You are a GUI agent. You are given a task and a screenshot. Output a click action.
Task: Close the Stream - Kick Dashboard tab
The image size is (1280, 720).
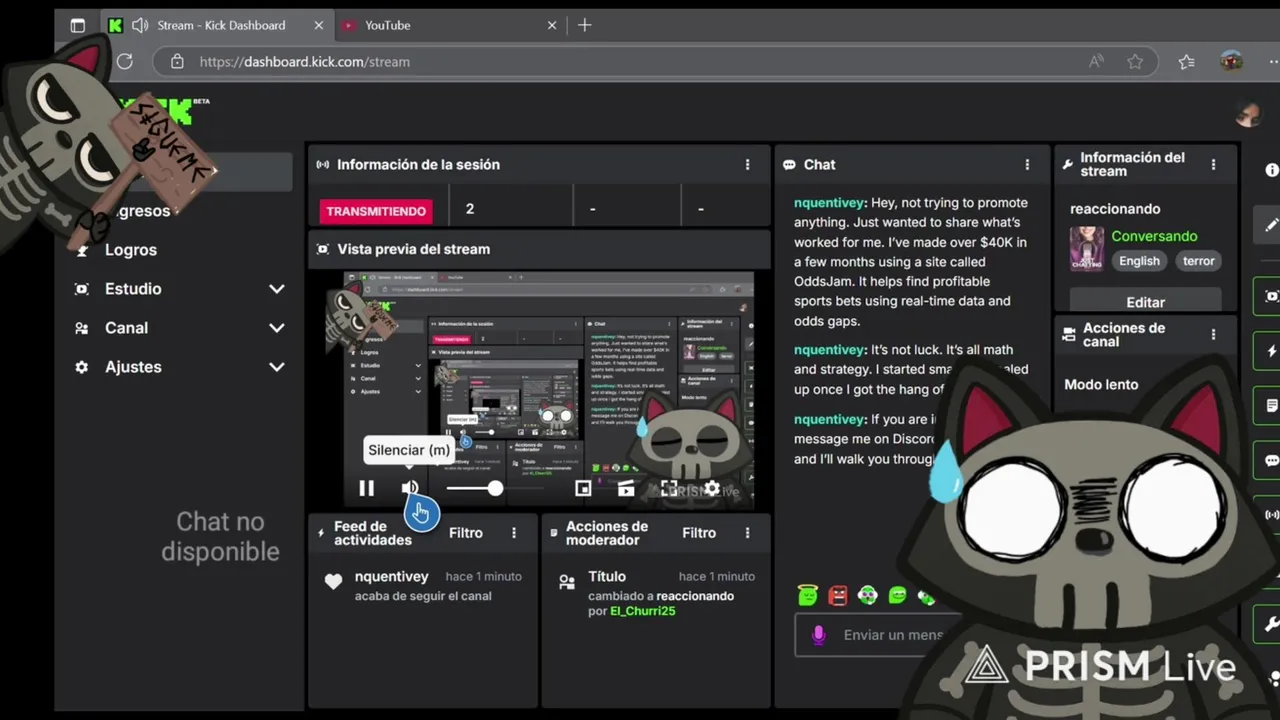coord(319,25)
